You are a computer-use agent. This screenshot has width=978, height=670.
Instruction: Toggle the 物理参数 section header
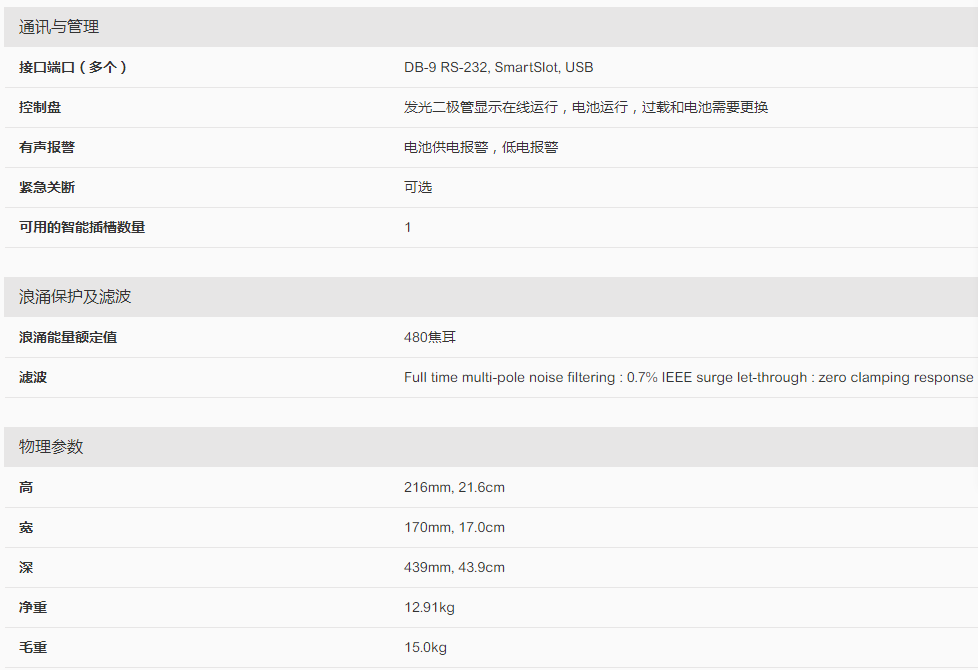(51, 447)
